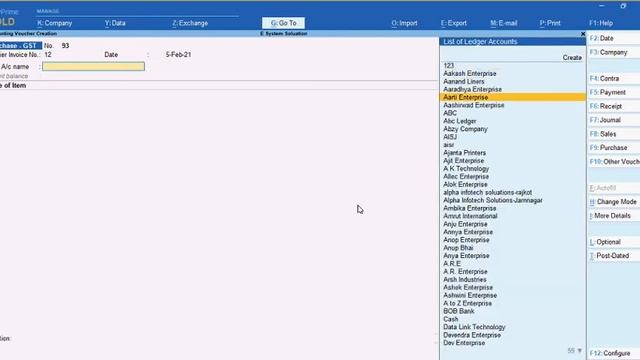
Task: Select Ajanta Printers ledger
Action: (x=464, y=153)
